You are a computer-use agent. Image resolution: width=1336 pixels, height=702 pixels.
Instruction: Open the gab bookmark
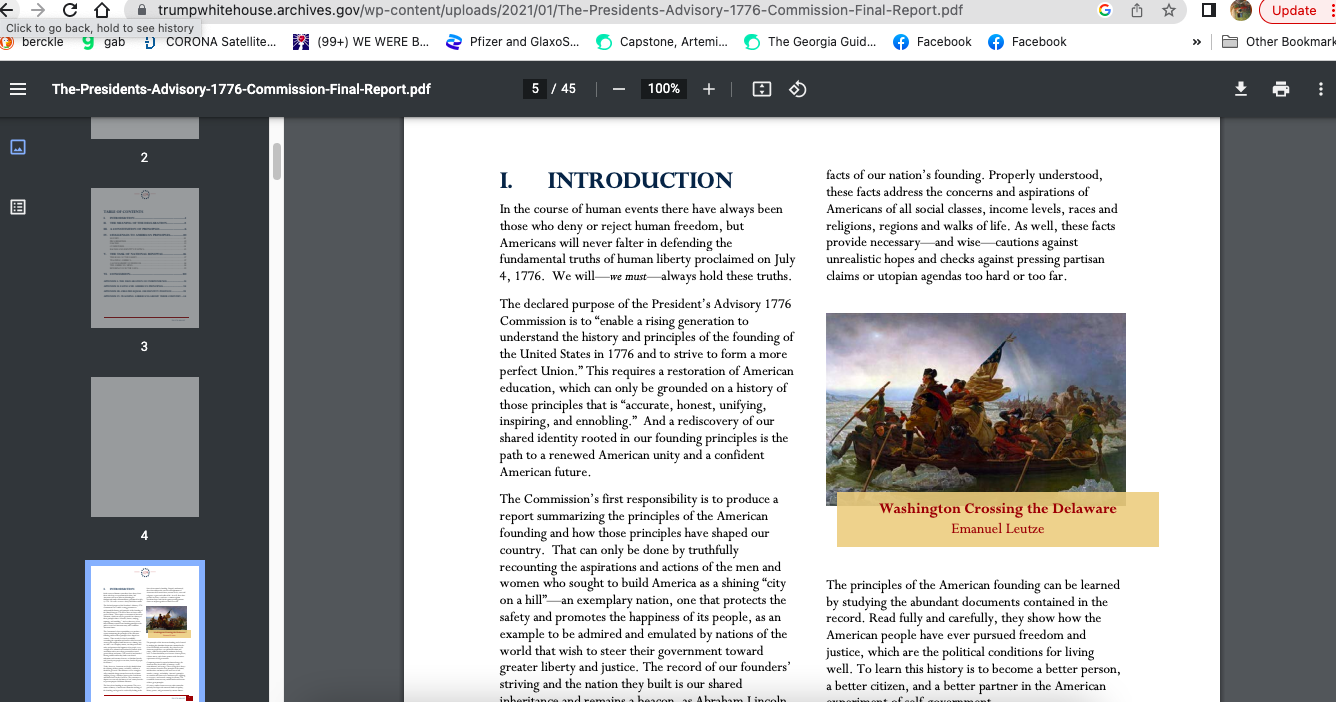point(104,42)
